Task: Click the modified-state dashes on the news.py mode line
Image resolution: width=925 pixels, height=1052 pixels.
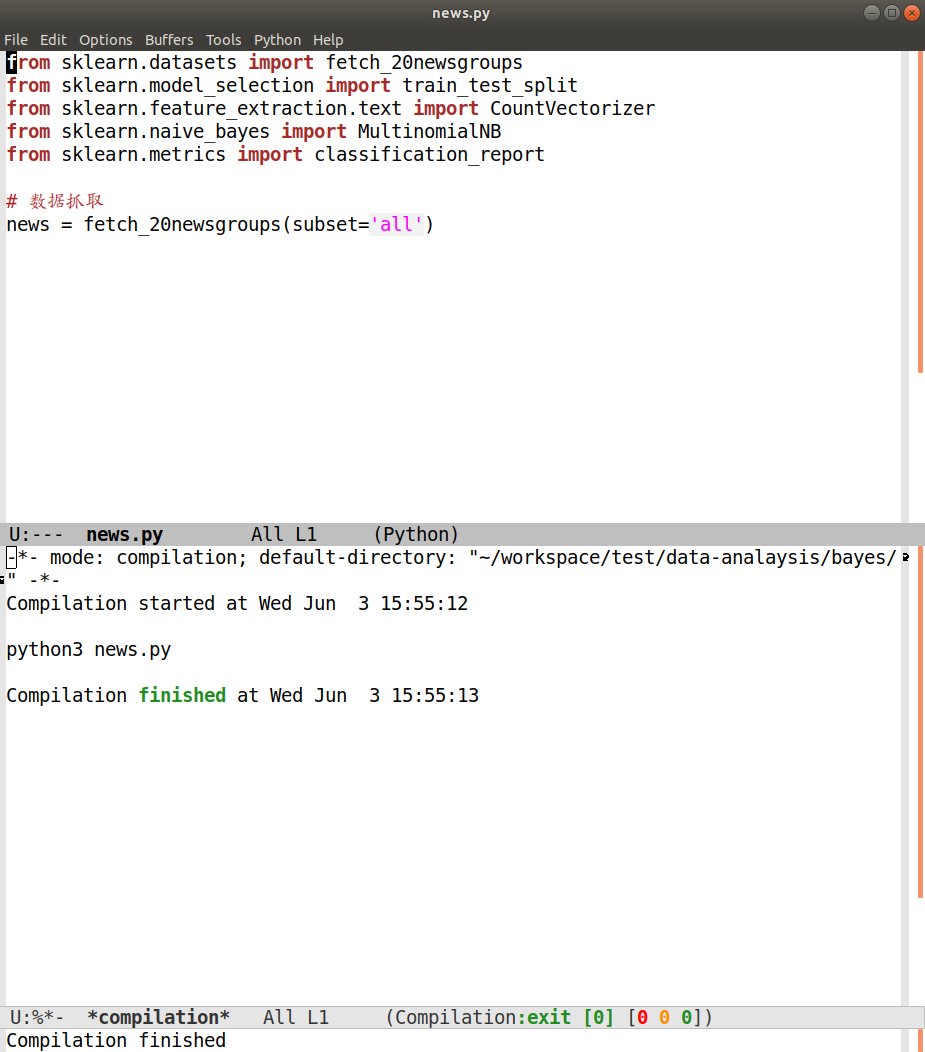Action: pos(50,534)
